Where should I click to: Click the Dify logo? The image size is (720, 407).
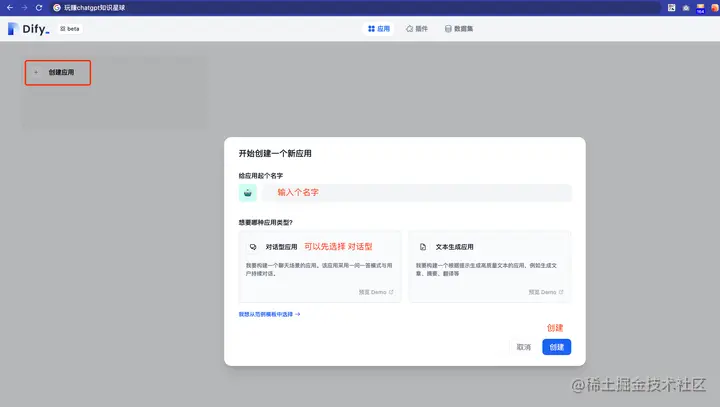[28, 29]
